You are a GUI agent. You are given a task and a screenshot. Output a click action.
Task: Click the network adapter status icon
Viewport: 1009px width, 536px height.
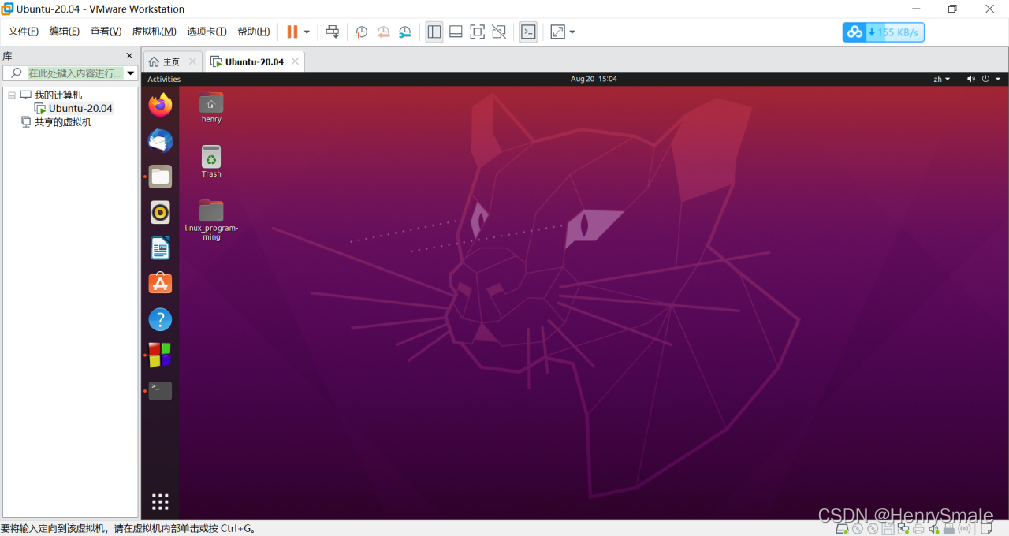pyautogui.click(x=903, y=529)
